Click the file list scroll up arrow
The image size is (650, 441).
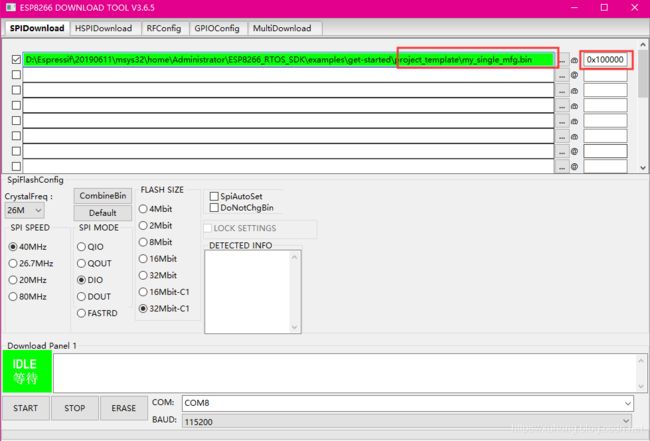(x=643, y=44)
